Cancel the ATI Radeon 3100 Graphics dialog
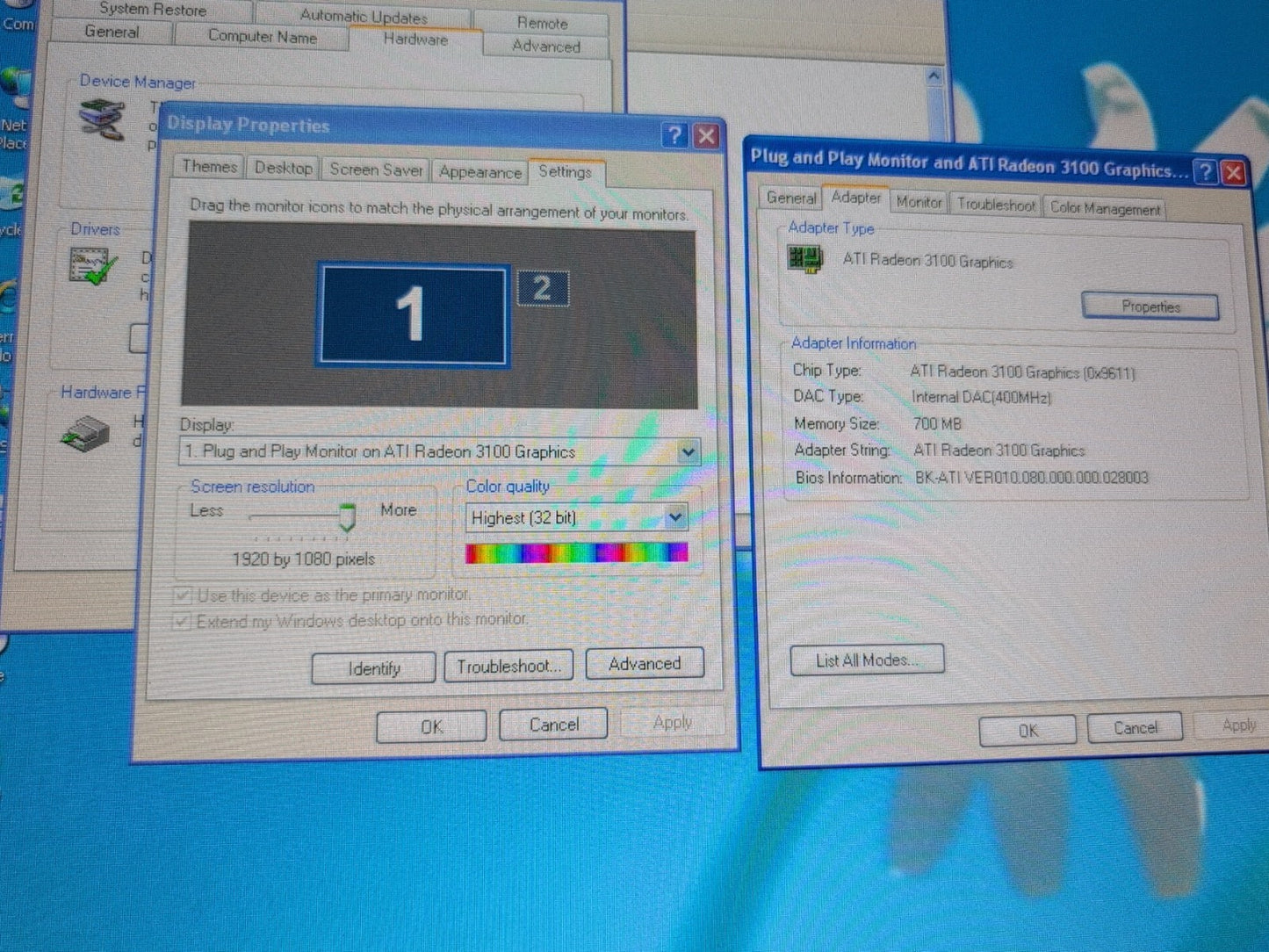This screenshot has width=1269, height=952. pyautogui.click(x=1135, y=727)
